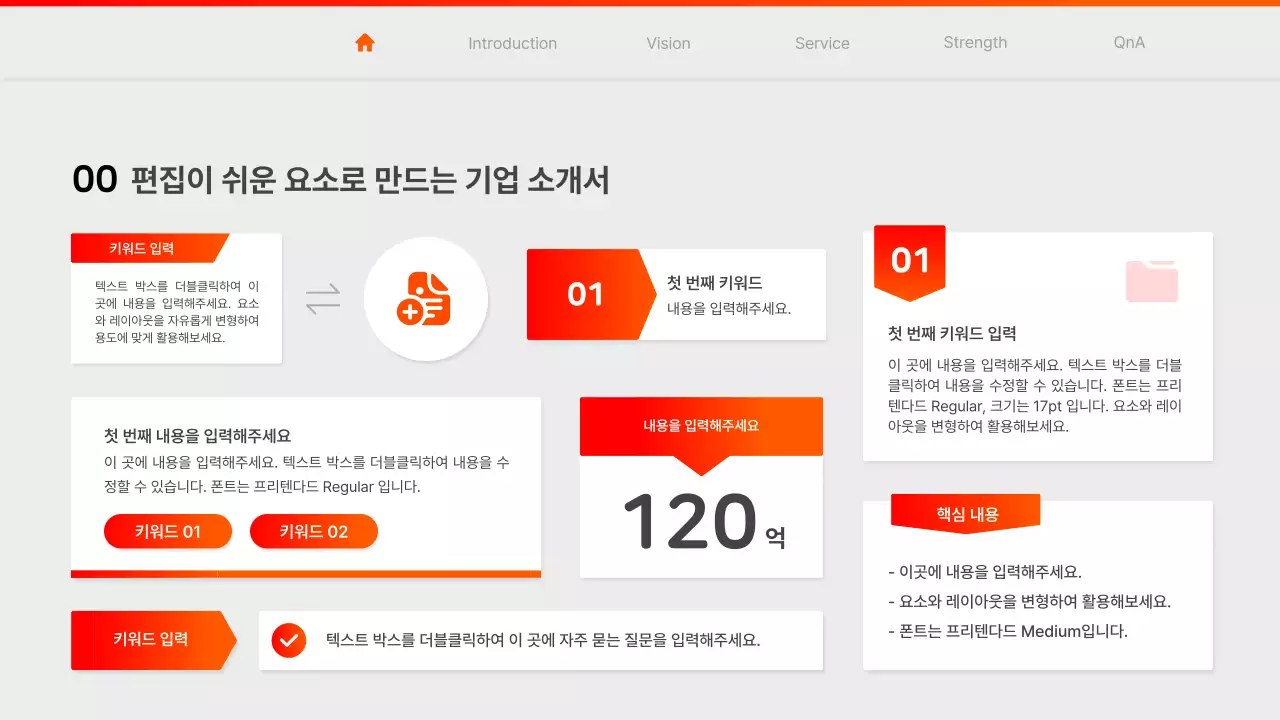This screenshot has width=1280, height=720.
Task: Open the QnA section
Action: pyautogui.click(x=1128, y=43)
